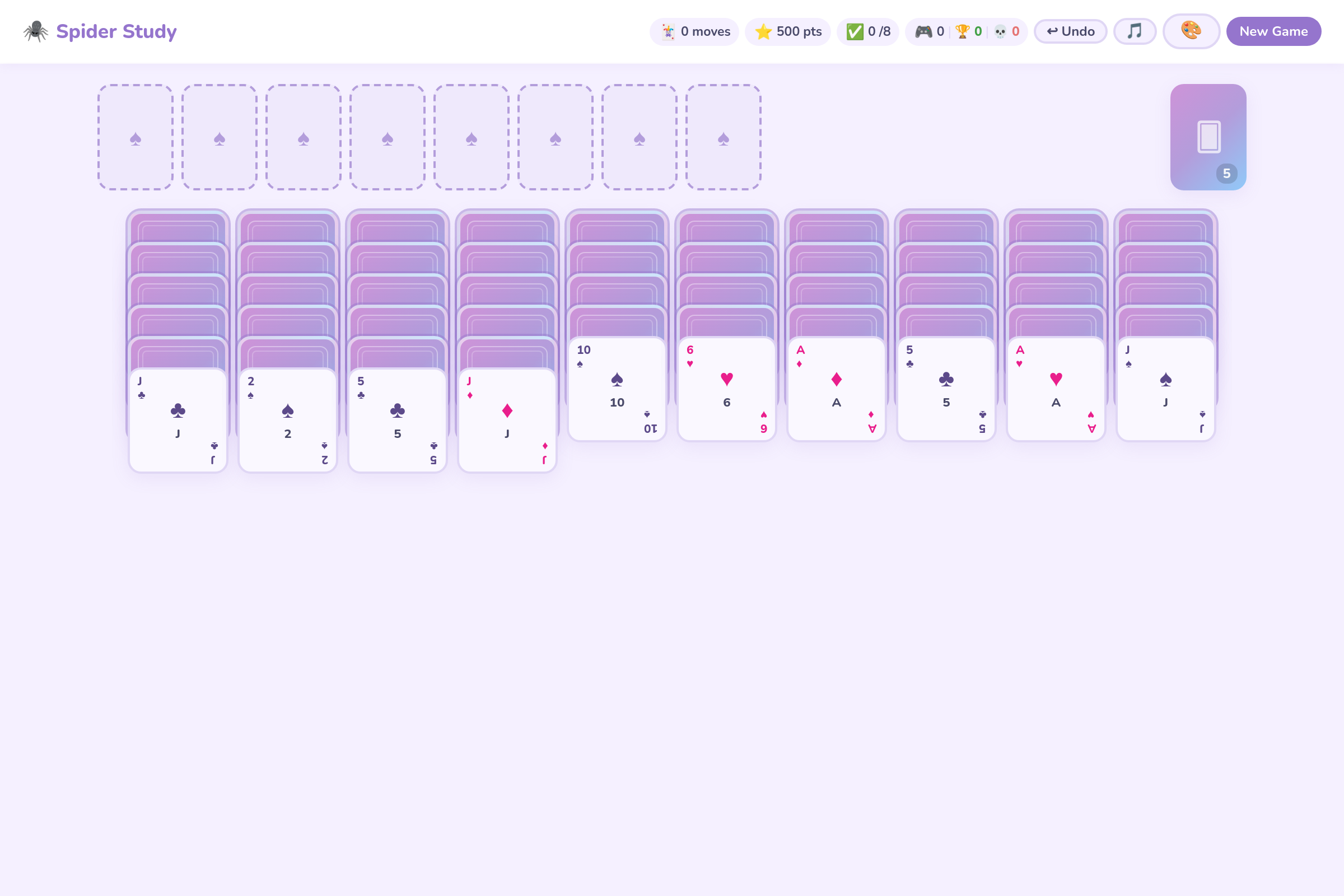
Task: Toggle music with the note icon
Action: coord(1135,31)
